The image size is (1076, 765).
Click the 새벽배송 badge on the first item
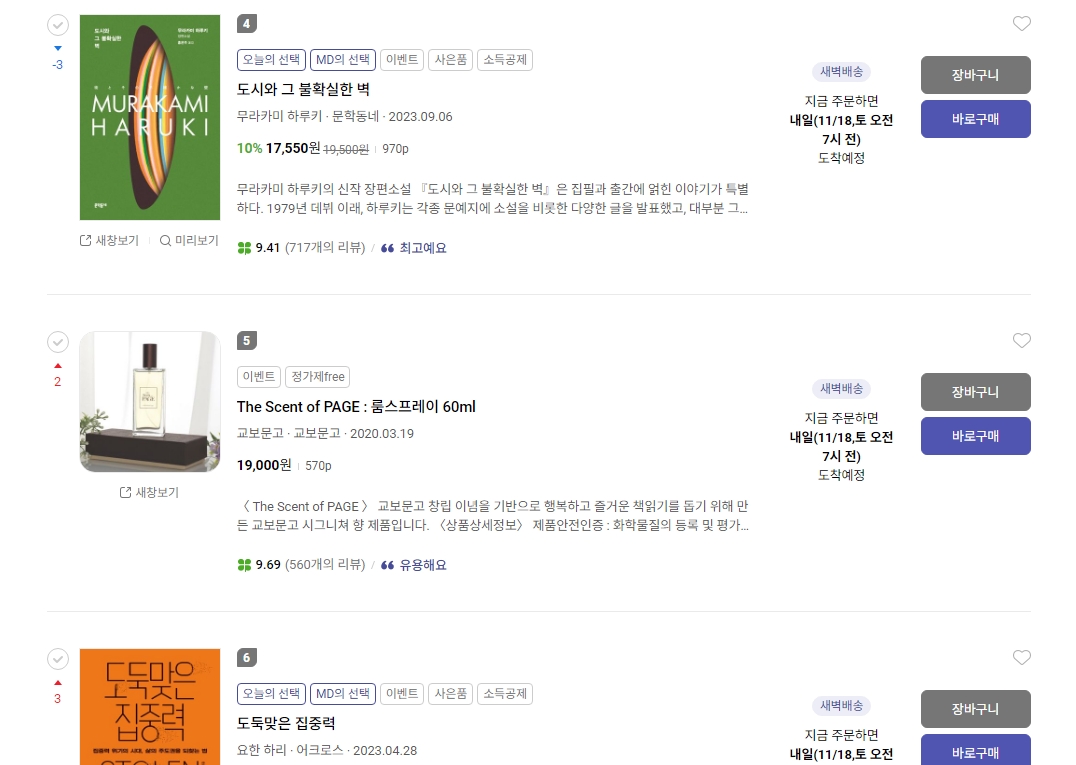coord(841,72)
